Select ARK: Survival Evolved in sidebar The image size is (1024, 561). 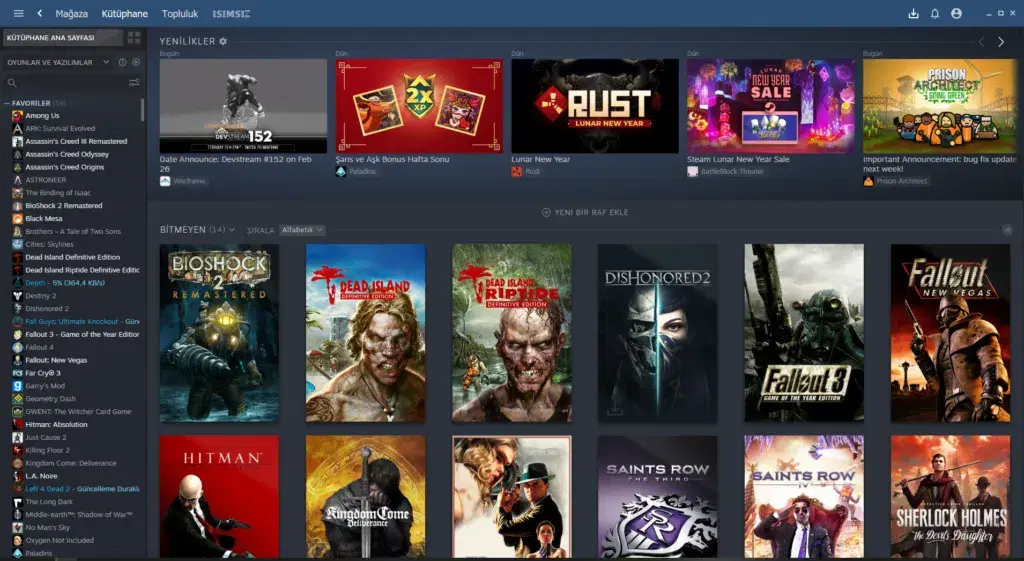(x=60, y=129)
